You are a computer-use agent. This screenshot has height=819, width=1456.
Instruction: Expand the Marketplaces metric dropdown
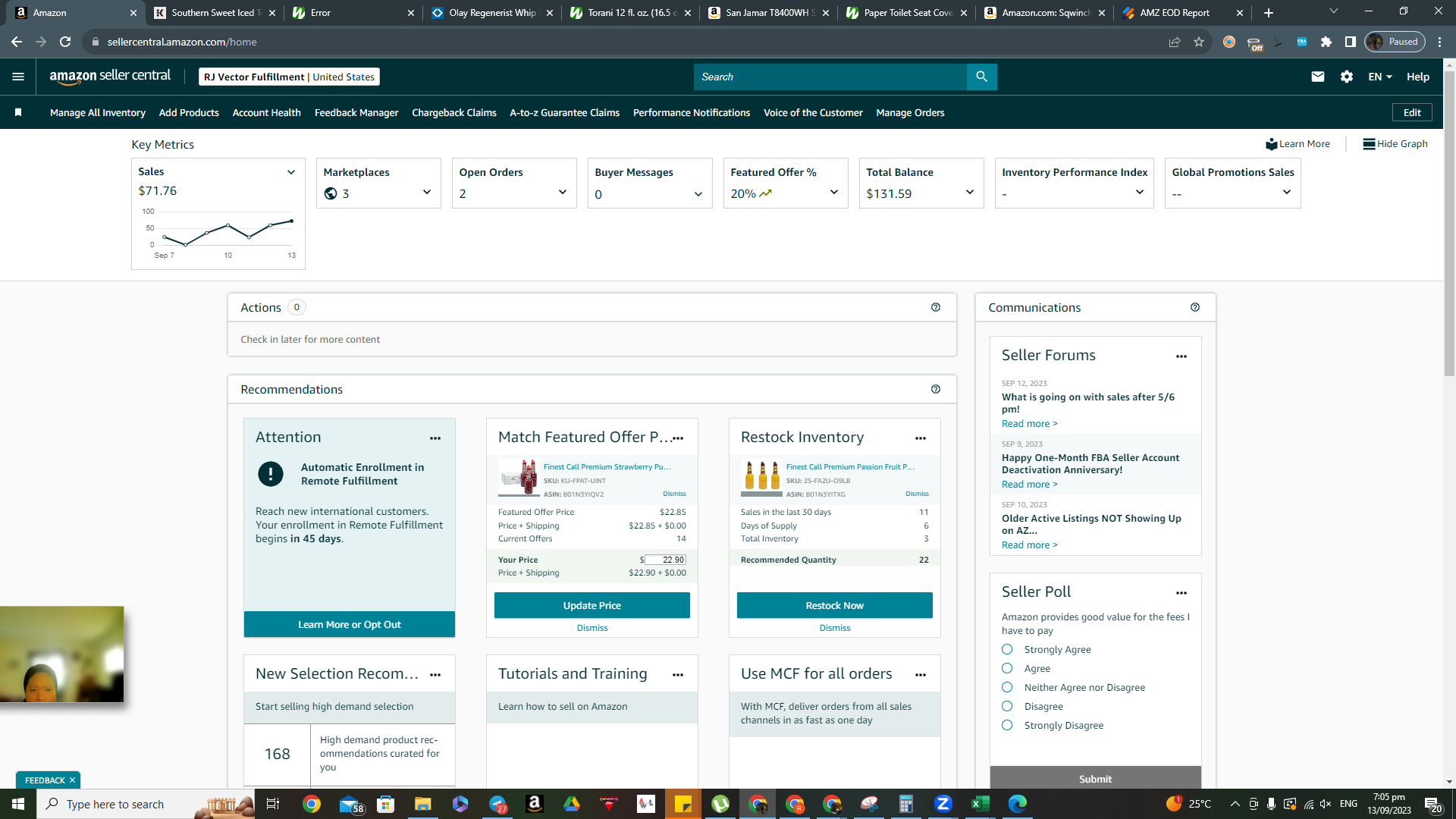click(x=427, y=193)
